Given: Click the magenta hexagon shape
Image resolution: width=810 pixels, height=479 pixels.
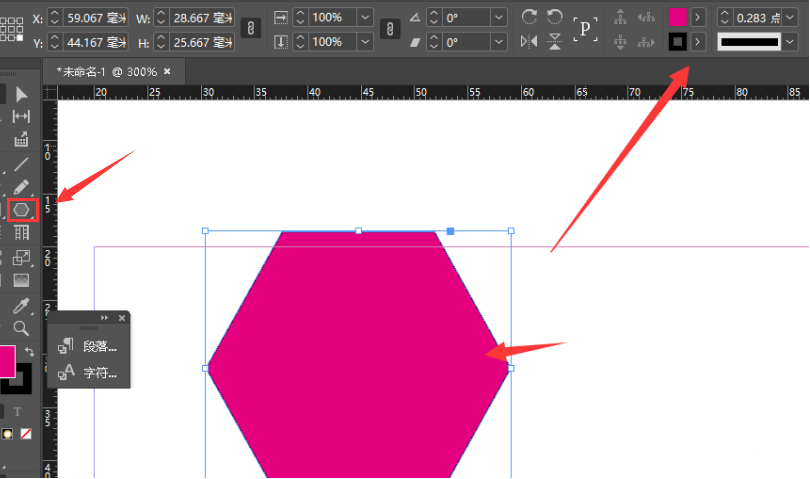Looking at the screenshot, I should (359, 354).
